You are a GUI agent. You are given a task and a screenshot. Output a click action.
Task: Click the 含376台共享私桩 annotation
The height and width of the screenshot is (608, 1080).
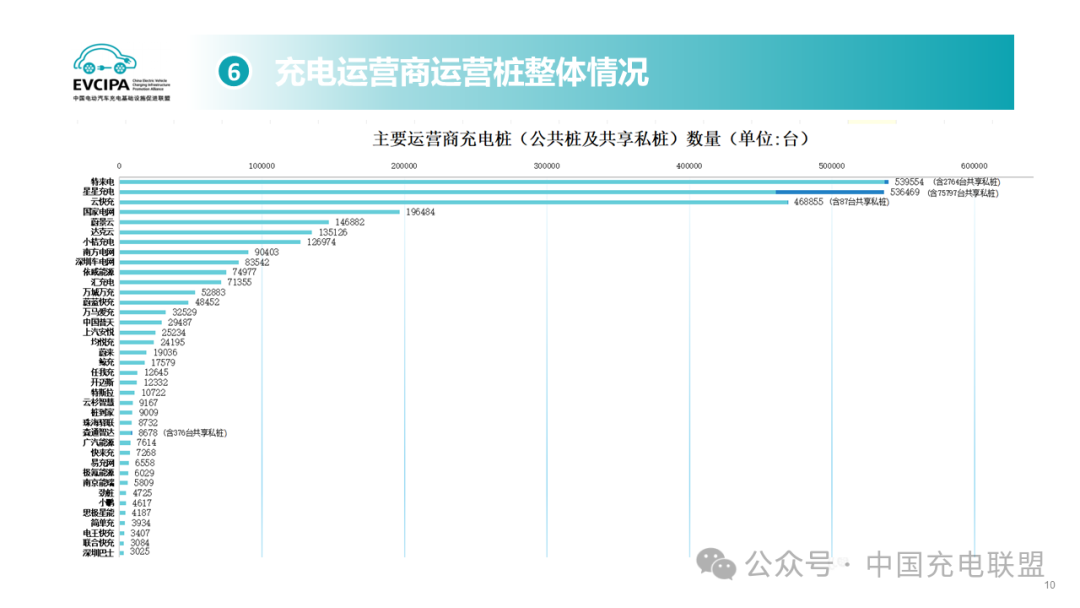(x=195, y=433)
